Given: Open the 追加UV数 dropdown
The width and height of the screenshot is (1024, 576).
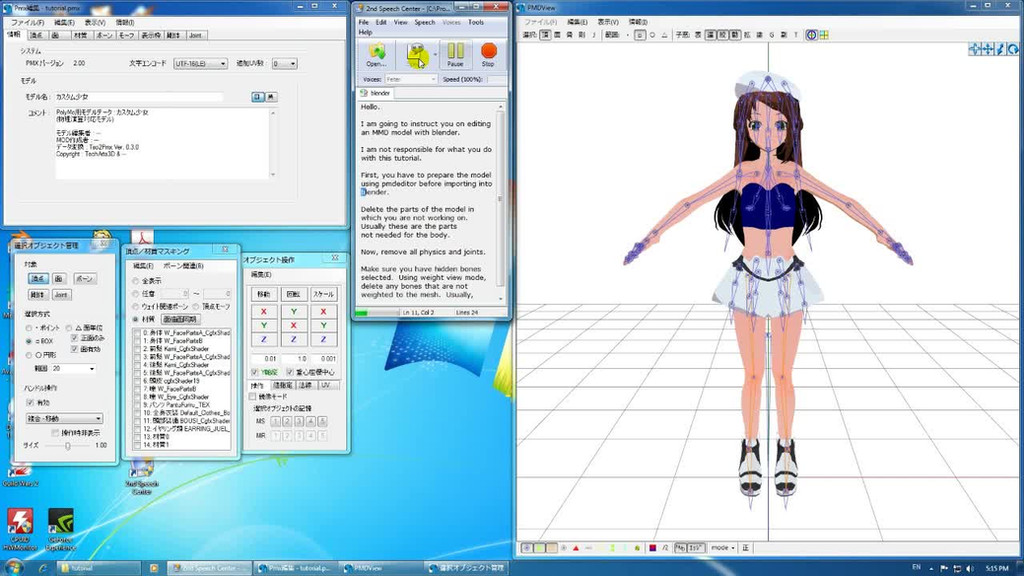Looking at the screenshot, I should click(x=285, y=63).
